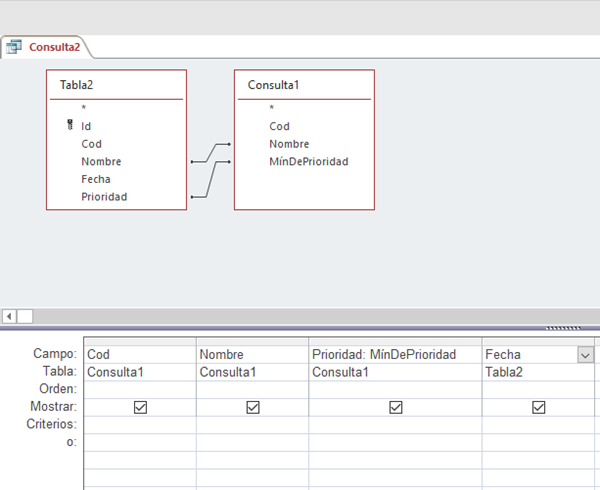Click the primary key icon beside Id
Screen dimensions: 600x490
[x=69, y=126]
